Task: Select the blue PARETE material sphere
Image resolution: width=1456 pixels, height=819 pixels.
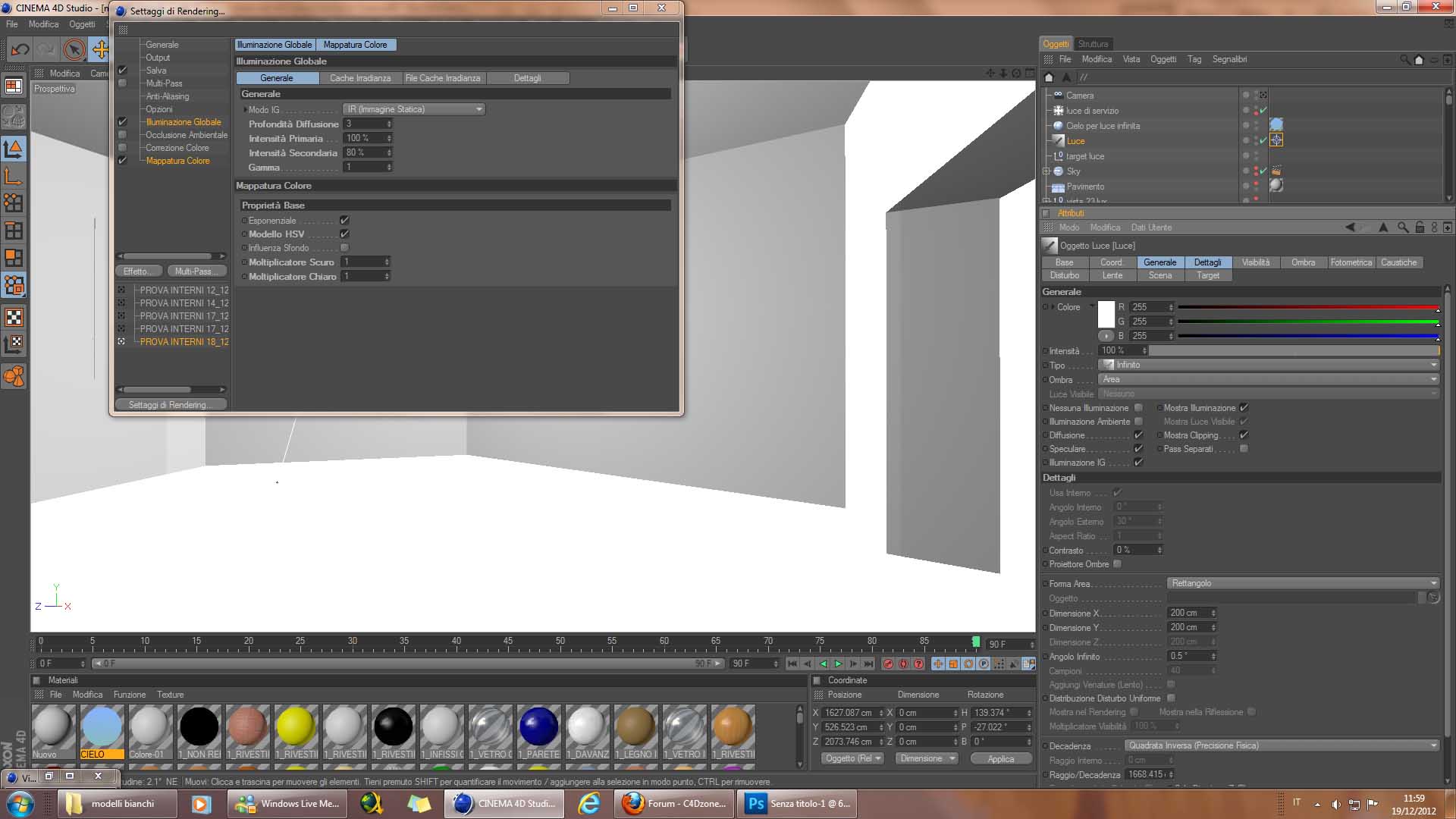Action: pos(538,726)
